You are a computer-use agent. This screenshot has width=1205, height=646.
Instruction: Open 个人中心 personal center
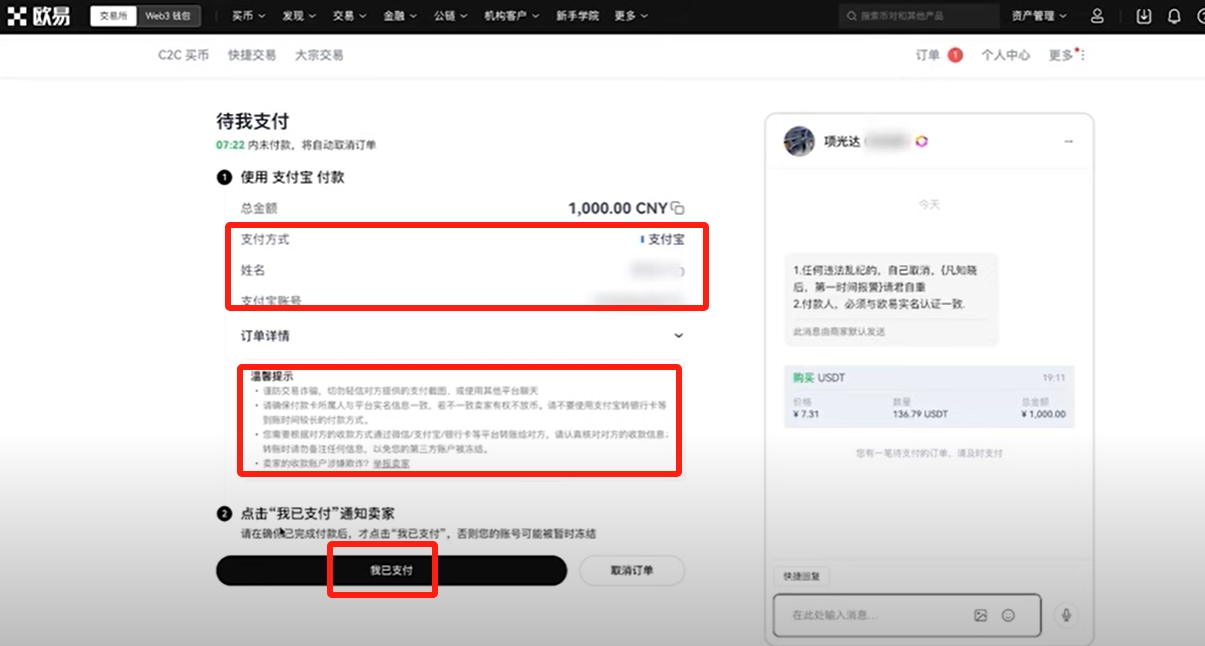[x=1005, y=55]
